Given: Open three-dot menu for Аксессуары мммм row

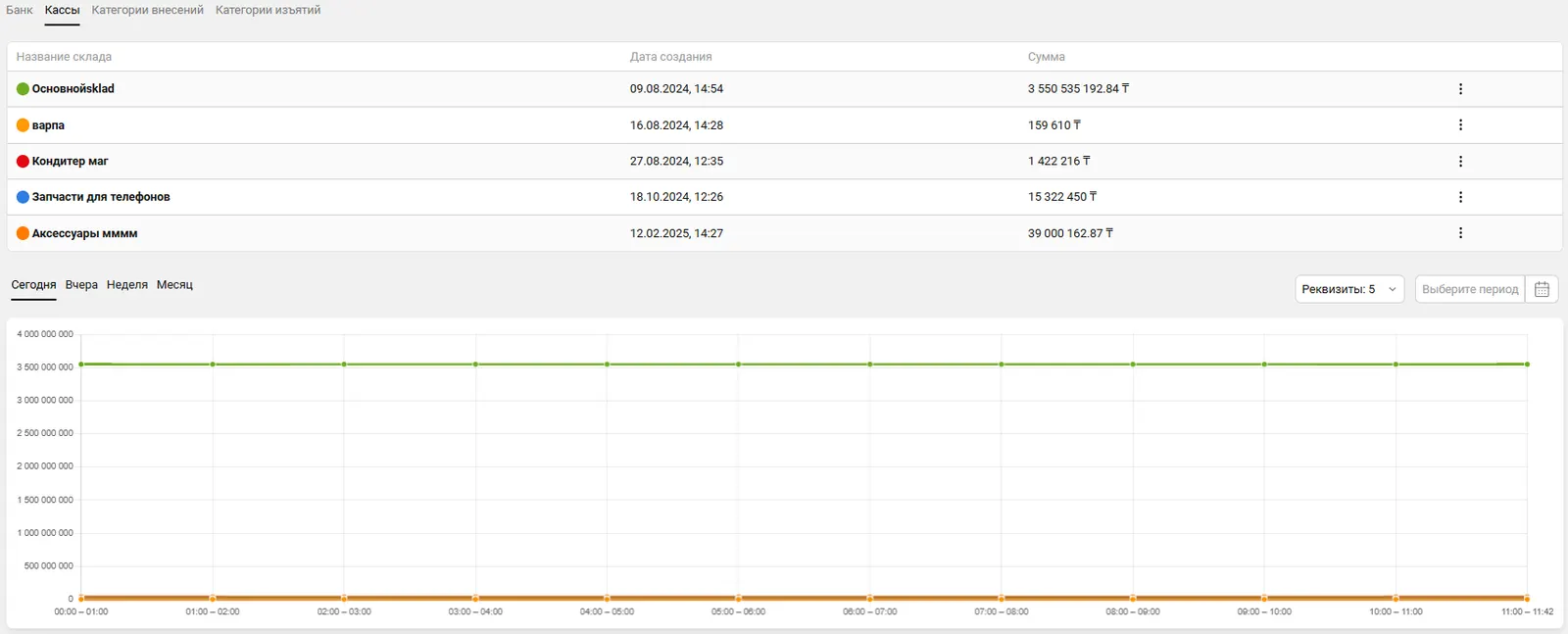Looking at the screenshot, I should coord(1460,233).
